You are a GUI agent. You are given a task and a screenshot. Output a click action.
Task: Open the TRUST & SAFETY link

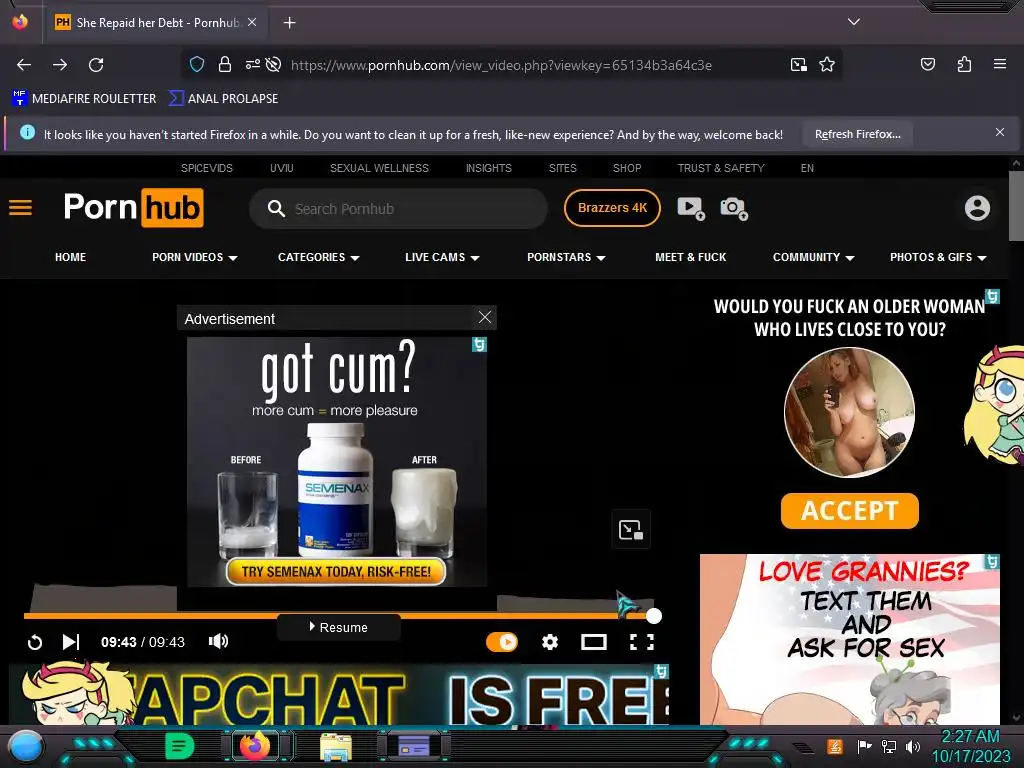(x=721, y=168)
